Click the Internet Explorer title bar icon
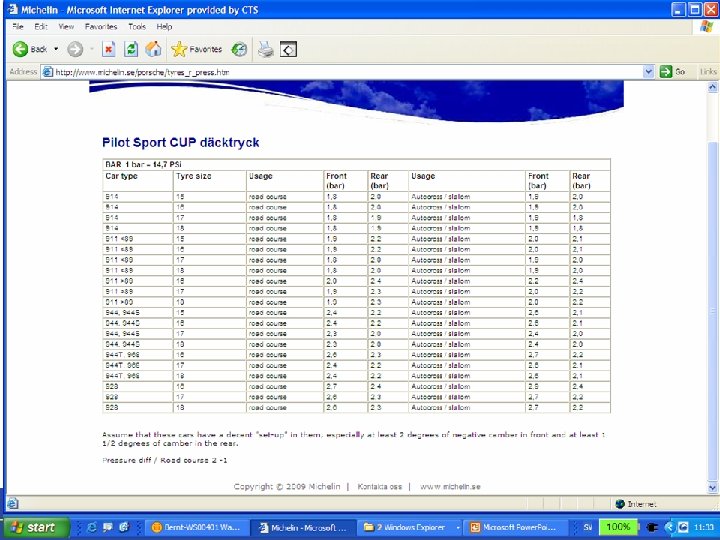720x540 pixels. (12, 9)
